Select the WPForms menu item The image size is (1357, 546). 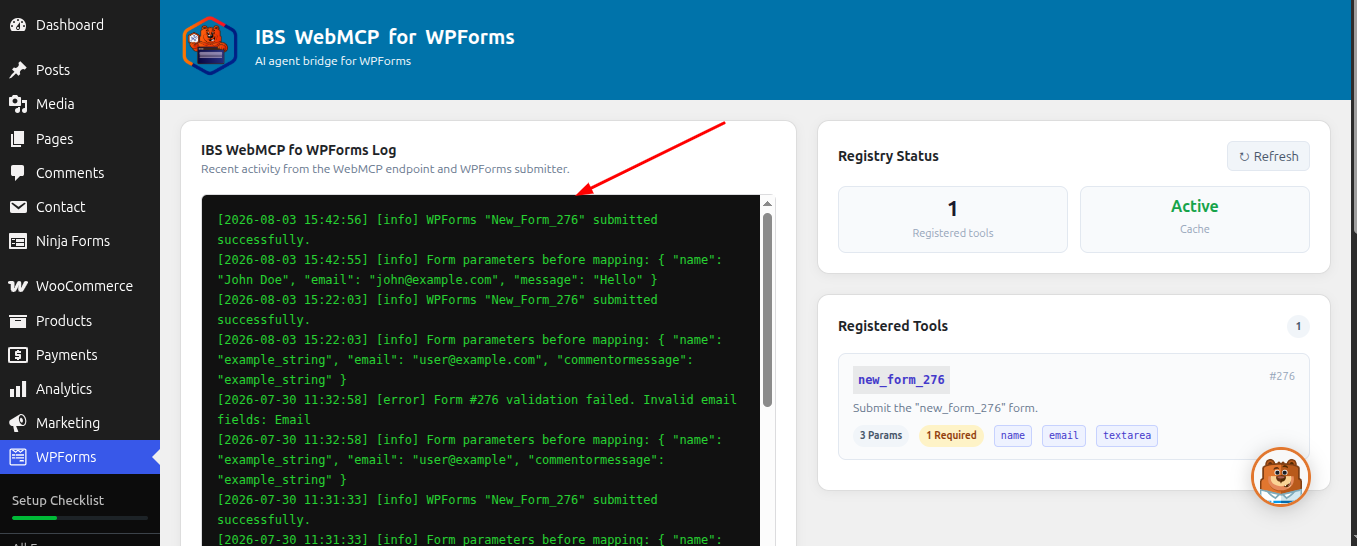tap(80, 457)
